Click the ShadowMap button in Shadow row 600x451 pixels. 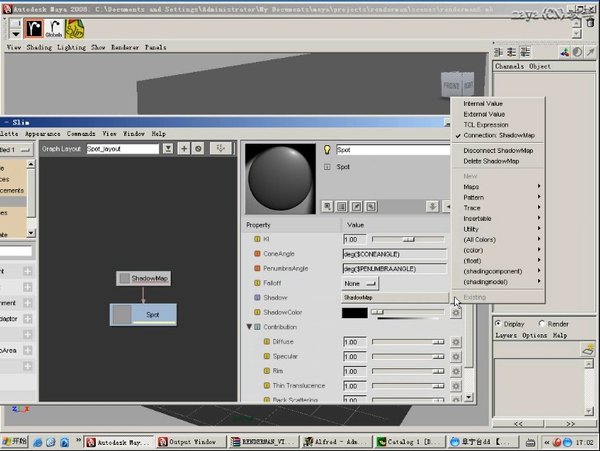[x=394, y=298]
